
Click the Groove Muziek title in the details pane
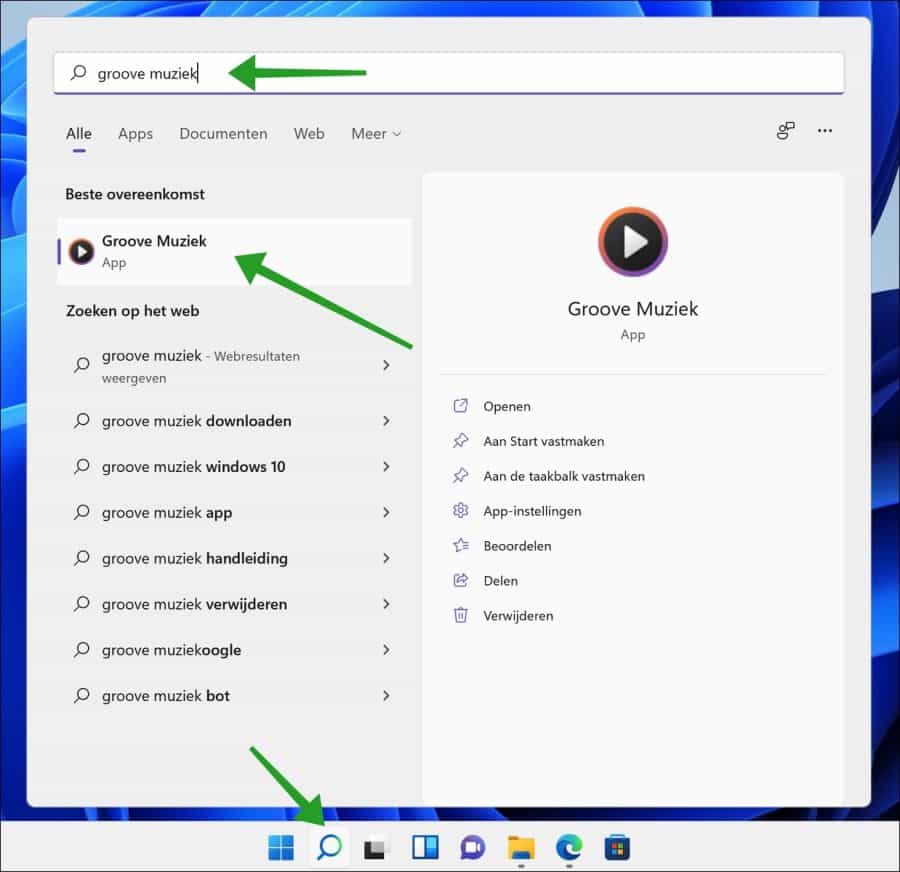pos(633,309)
